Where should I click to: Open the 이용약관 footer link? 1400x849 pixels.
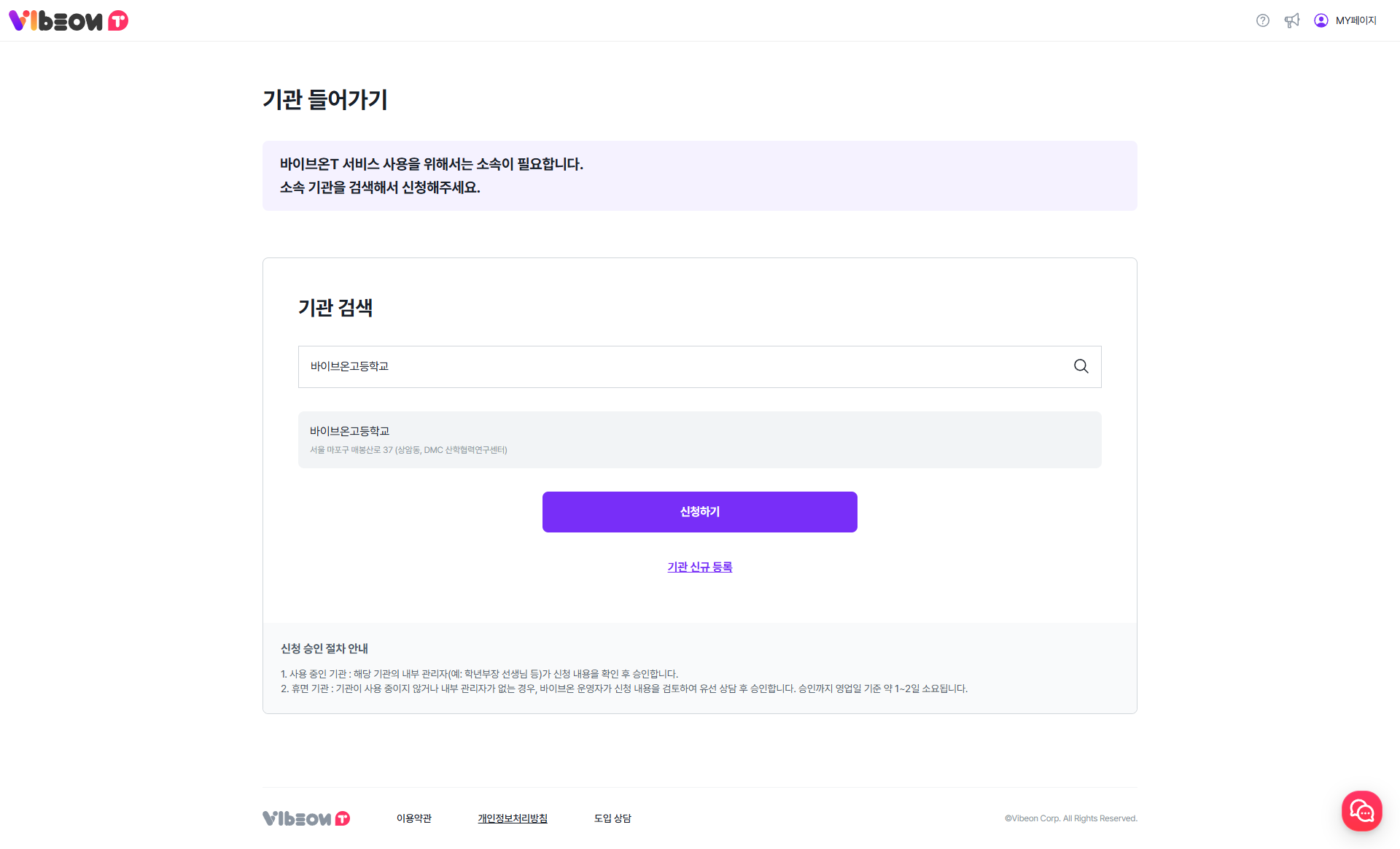414,818
